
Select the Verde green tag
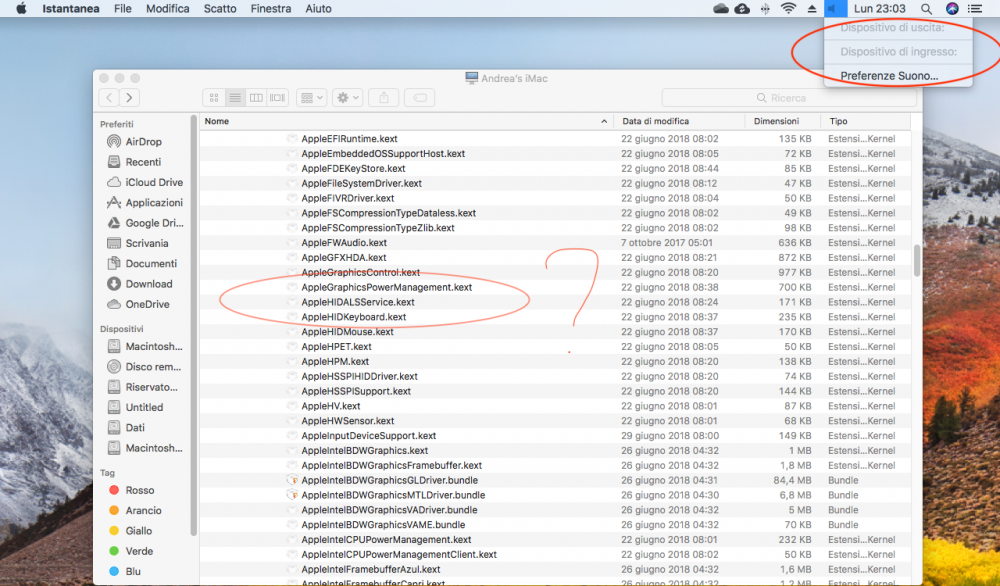[139, 552]
